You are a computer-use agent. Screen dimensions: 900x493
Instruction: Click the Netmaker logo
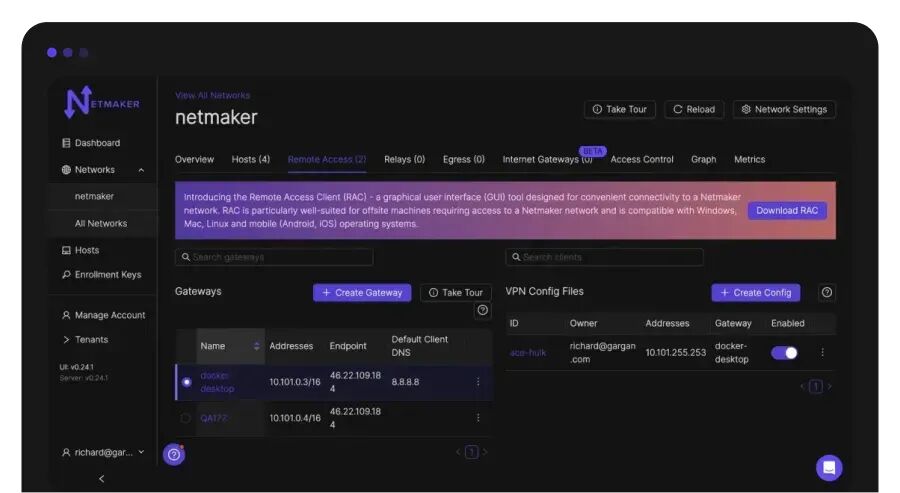(102, 103)
